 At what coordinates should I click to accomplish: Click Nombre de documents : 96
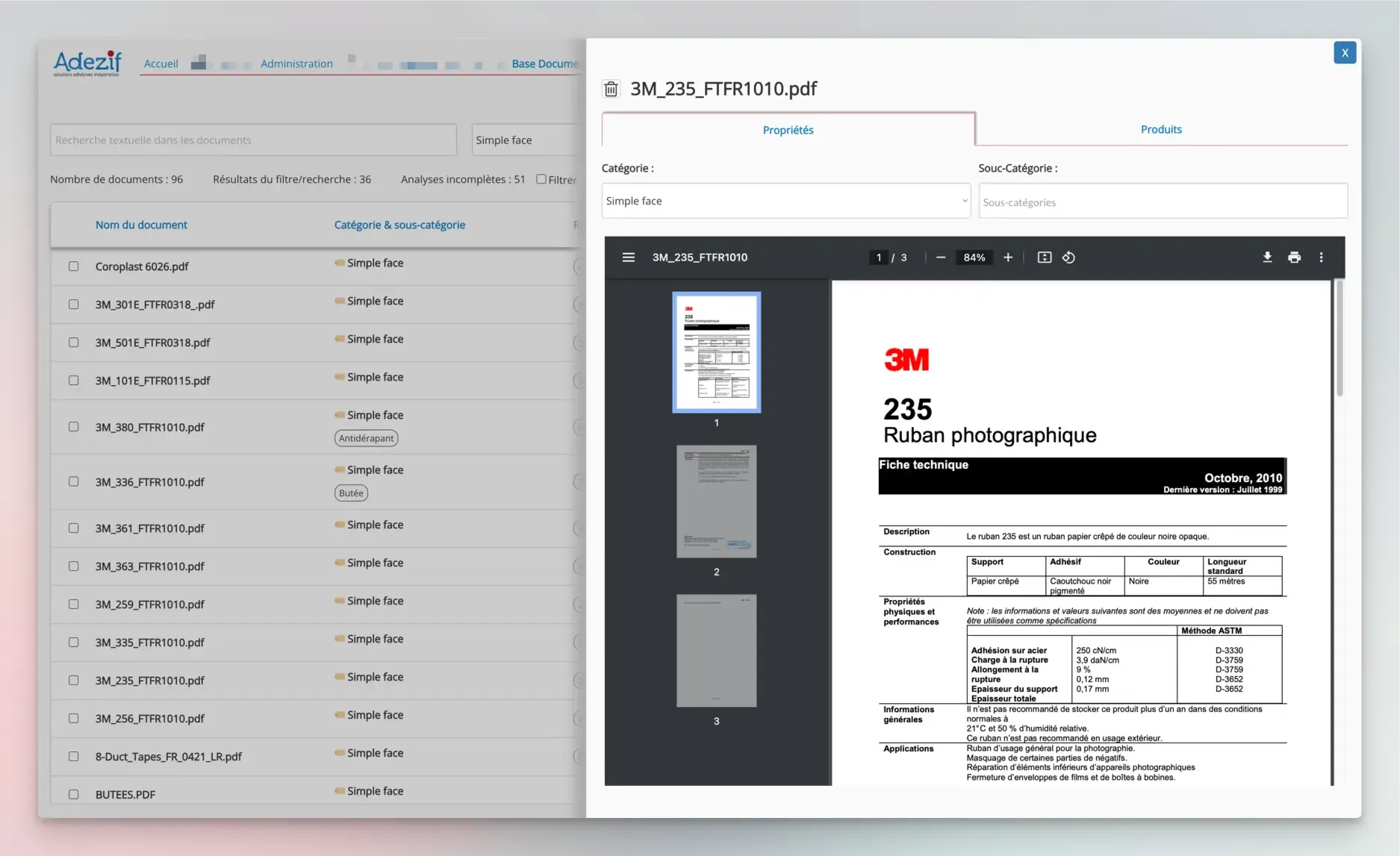click(116, 179)
